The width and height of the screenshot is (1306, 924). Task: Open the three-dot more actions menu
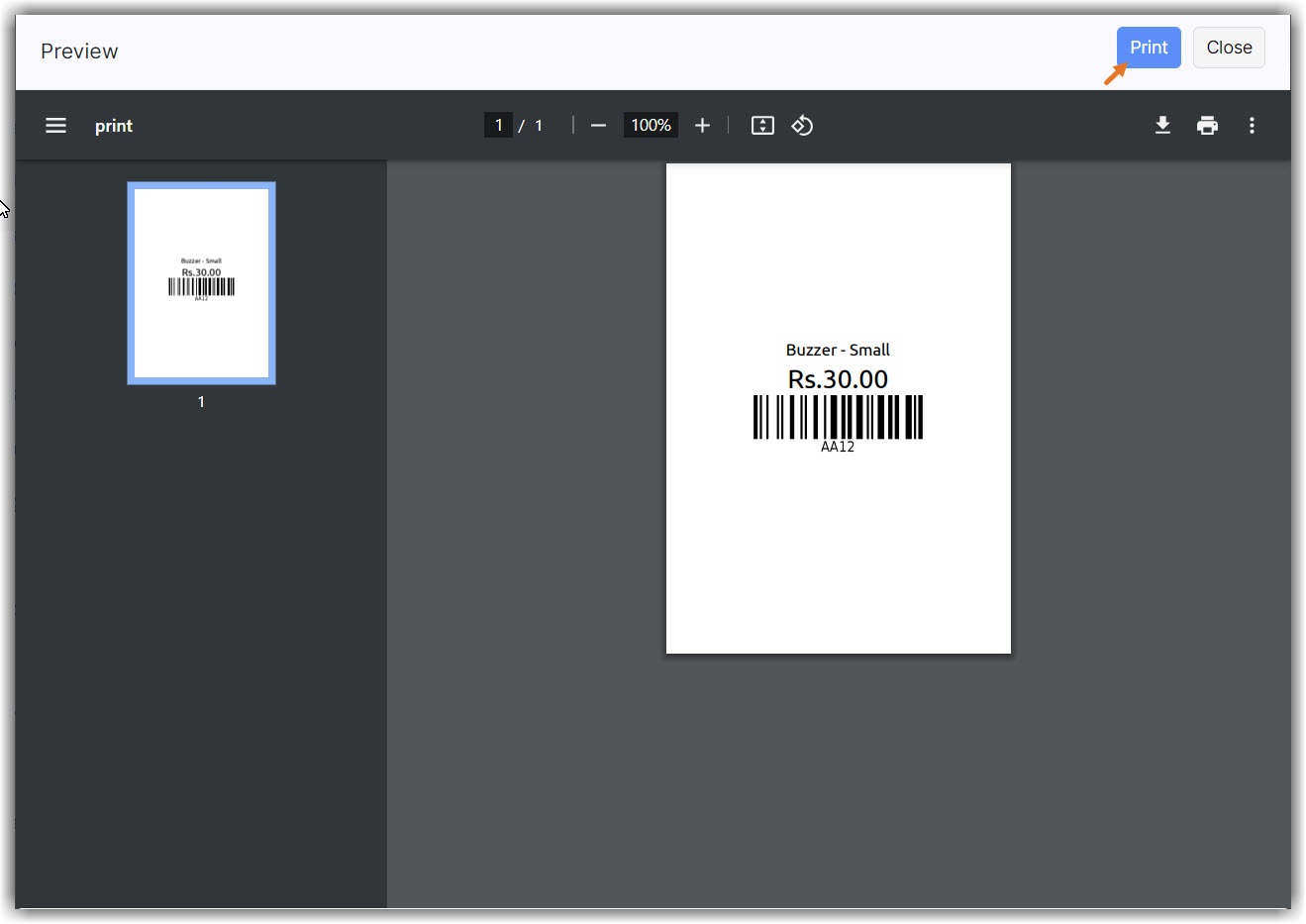(x=1252, y=126)
